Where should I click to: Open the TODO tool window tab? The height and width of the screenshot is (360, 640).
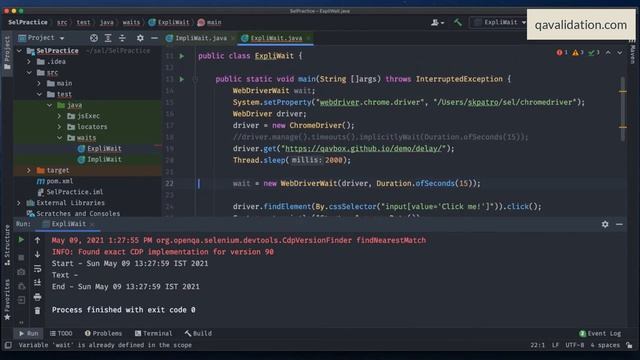(x=61, y=333)
